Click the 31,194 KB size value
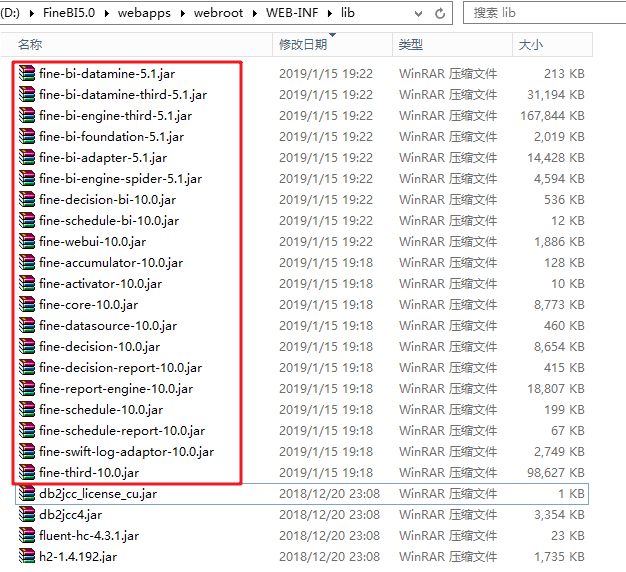The image size is (626, 572). point(555,95)
